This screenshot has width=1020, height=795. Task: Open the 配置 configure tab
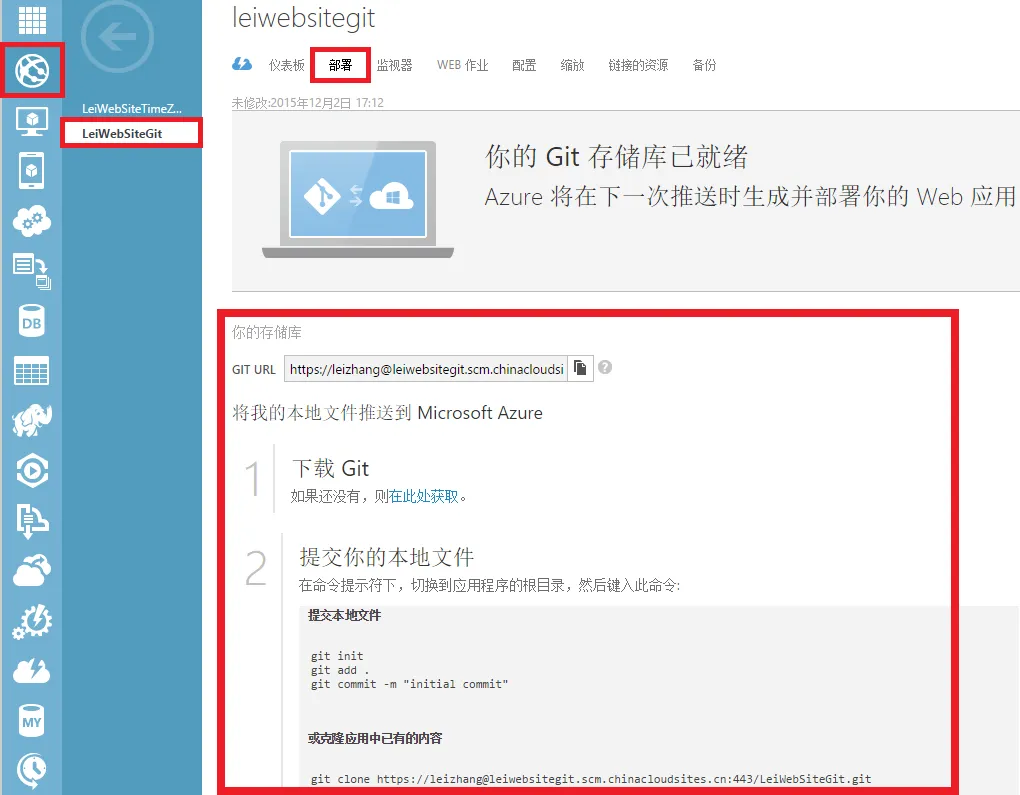[524, 65]
